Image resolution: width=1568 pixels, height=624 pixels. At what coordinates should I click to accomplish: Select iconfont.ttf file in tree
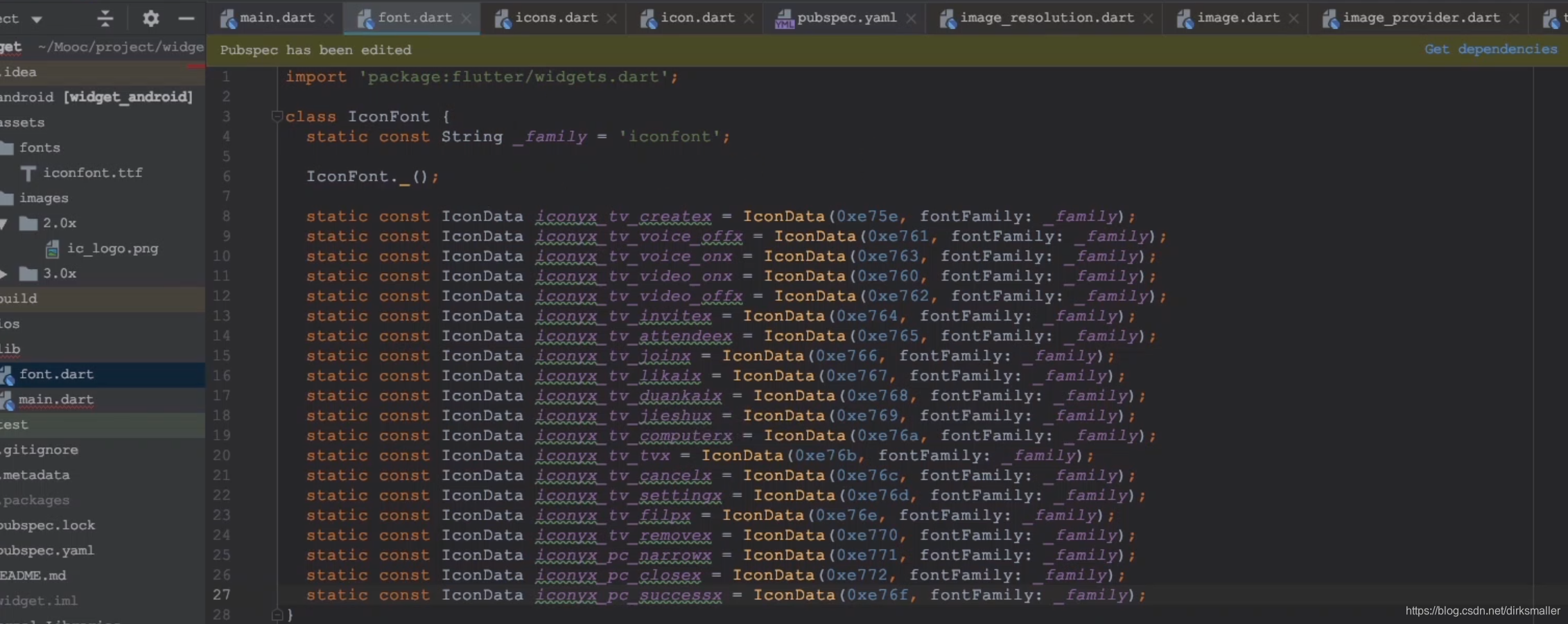(x=93, y=173)
